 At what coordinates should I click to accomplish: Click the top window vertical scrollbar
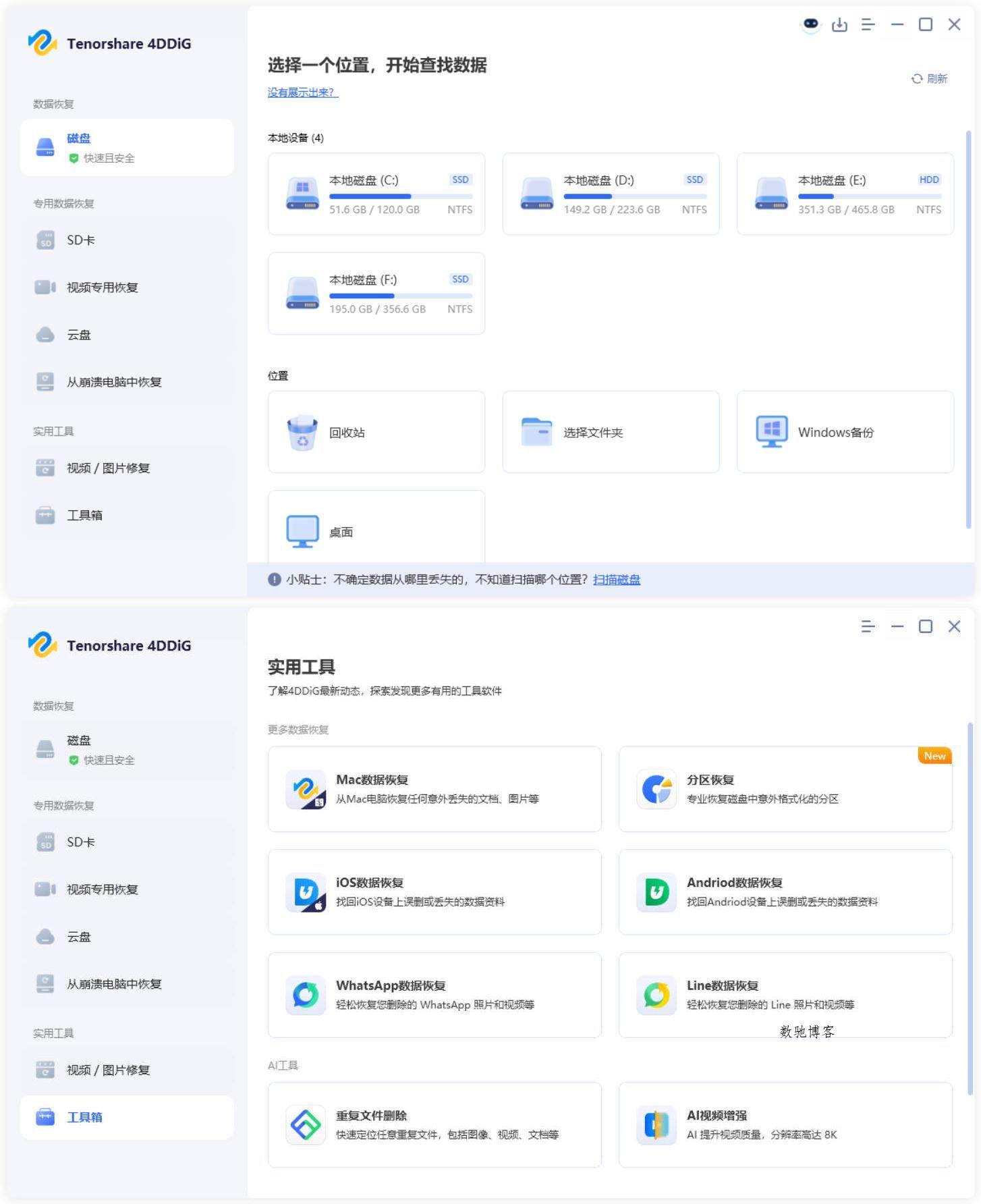[x=969, y=329]
